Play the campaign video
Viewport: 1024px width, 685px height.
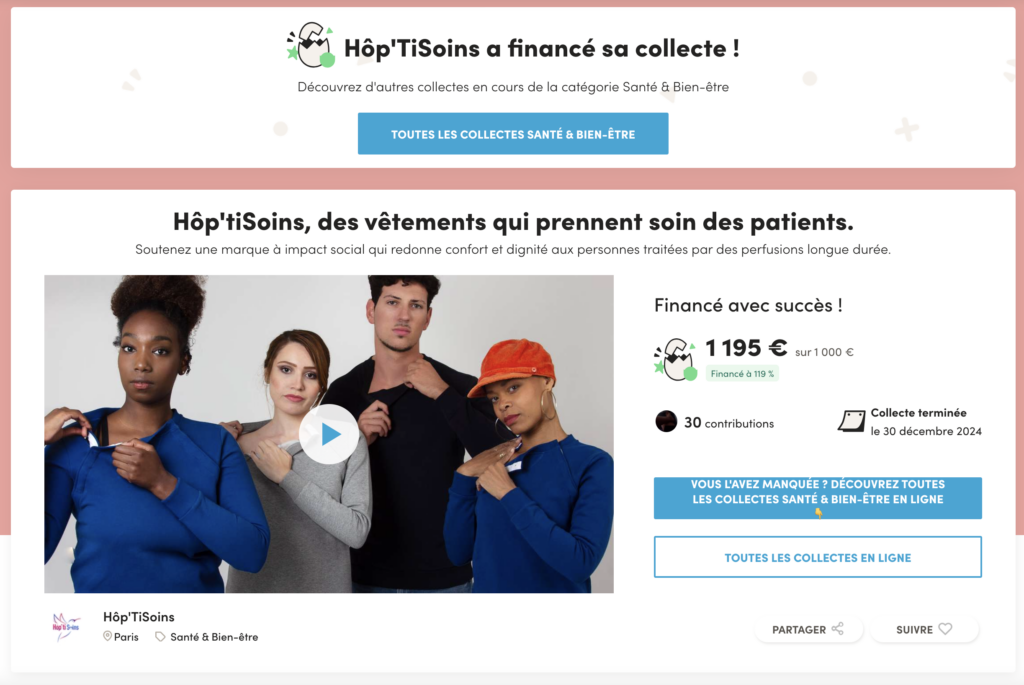click(328, 434)
